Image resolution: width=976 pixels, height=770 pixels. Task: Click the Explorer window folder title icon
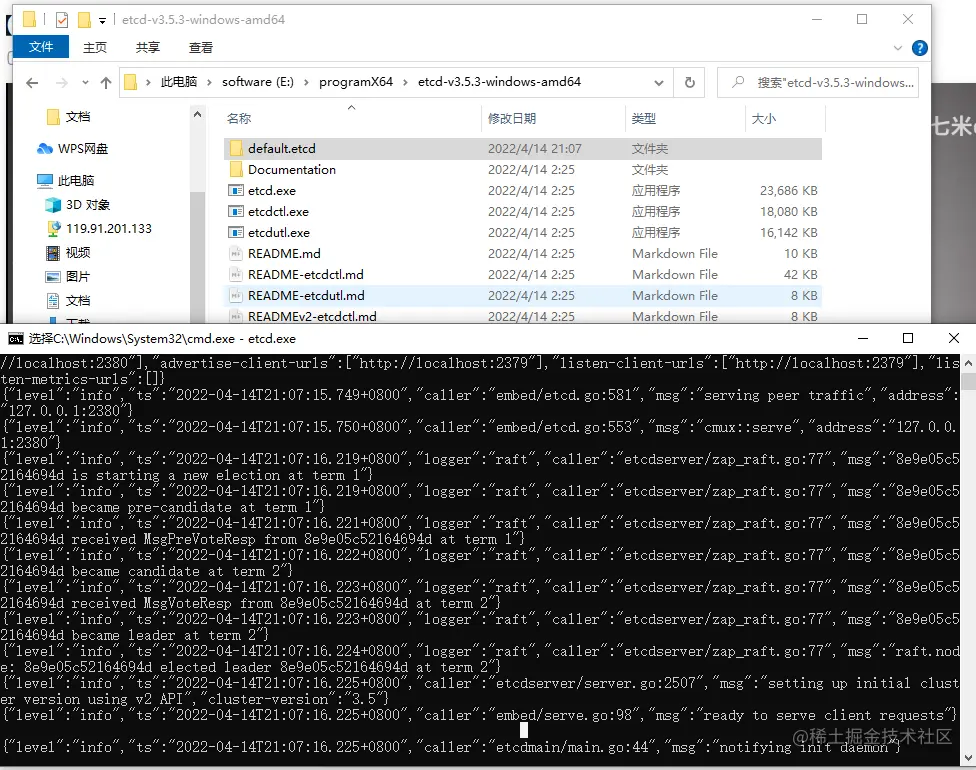29,20
